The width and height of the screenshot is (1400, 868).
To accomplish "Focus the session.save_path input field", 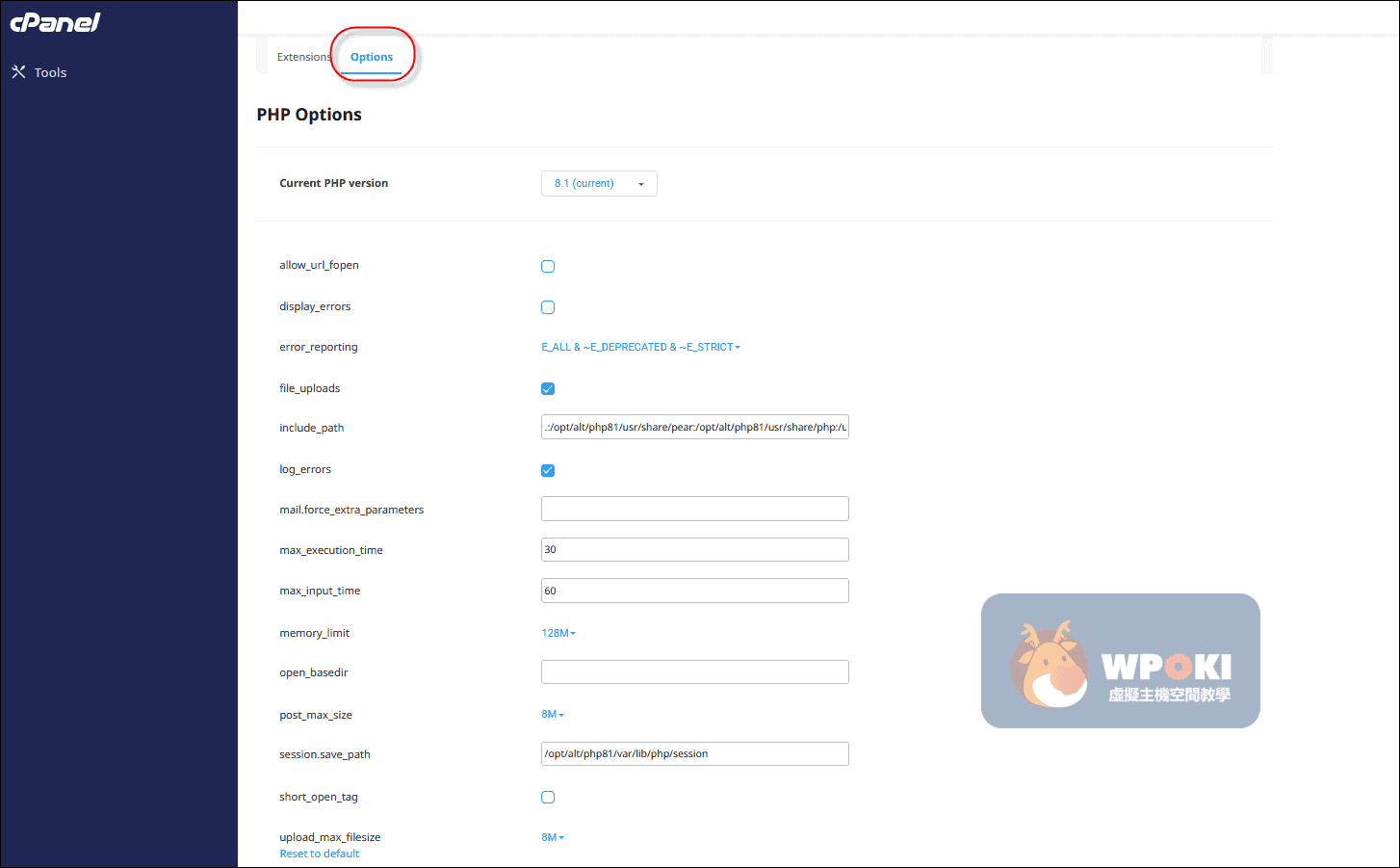I will 694,754.
